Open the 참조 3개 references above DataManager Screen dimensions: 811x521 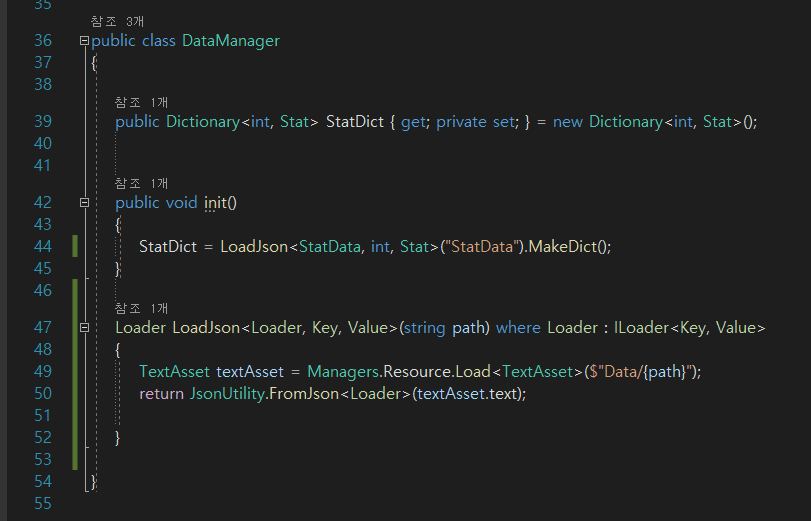(x=117, y=20)
